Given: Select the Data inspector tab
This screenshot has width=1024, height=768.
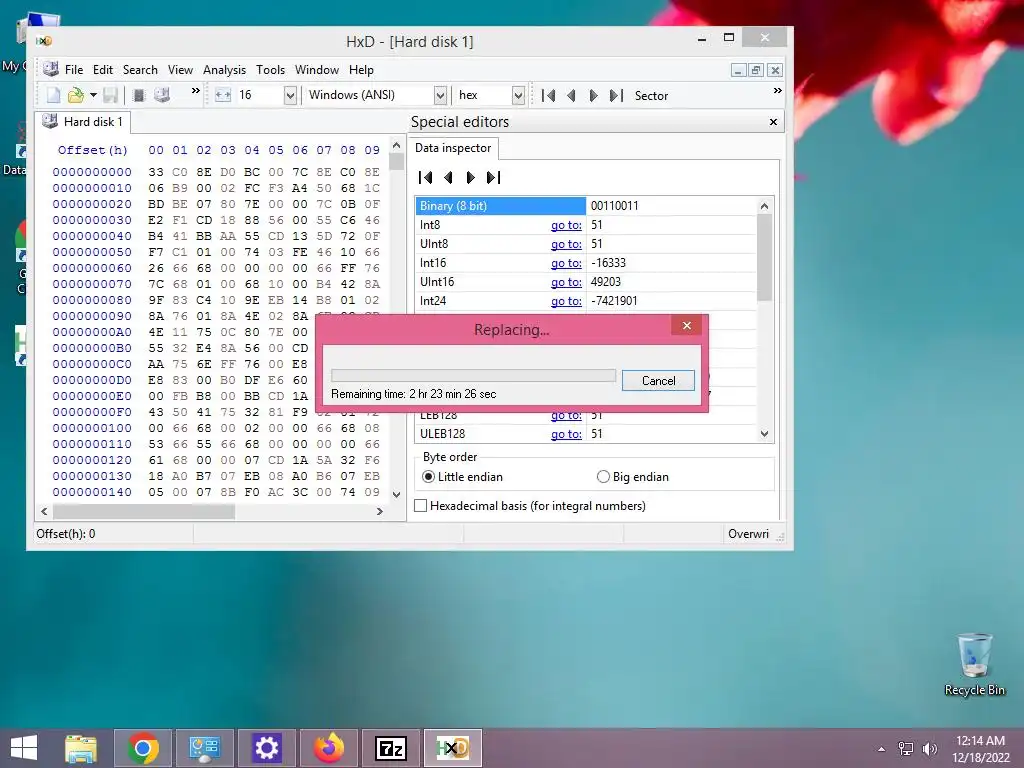Looking at the screenshot, I should point(453,148).
